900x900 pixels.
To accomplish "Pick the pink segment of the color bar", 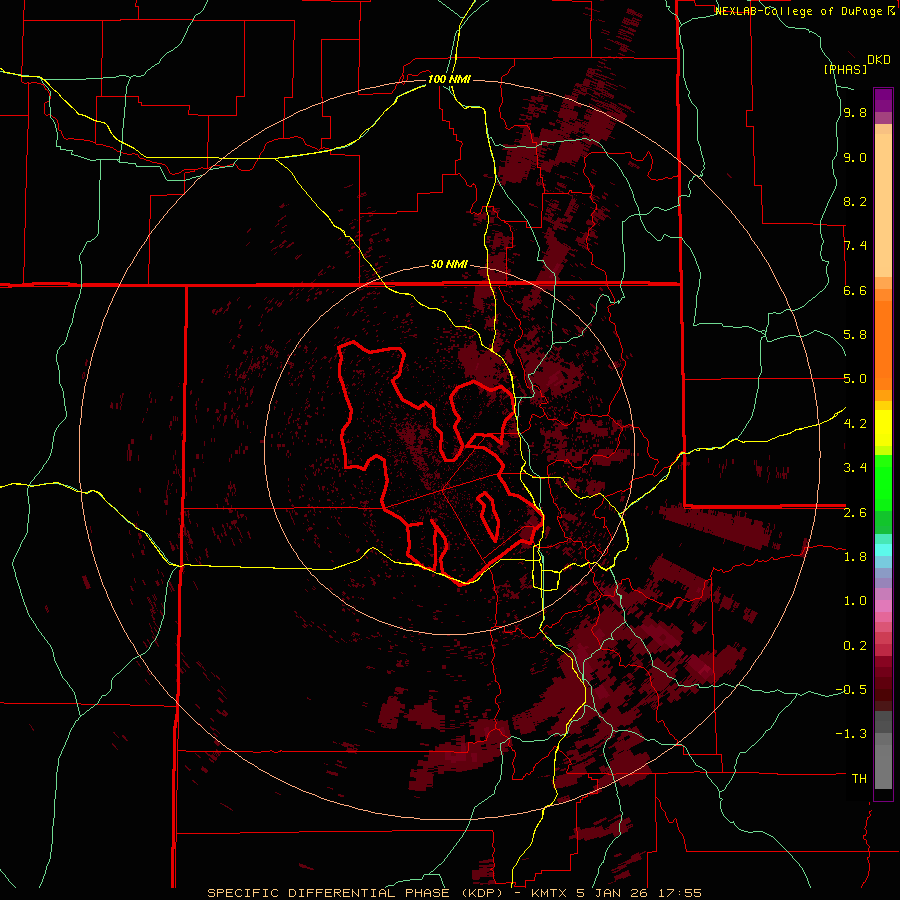I will pos(883,606).
